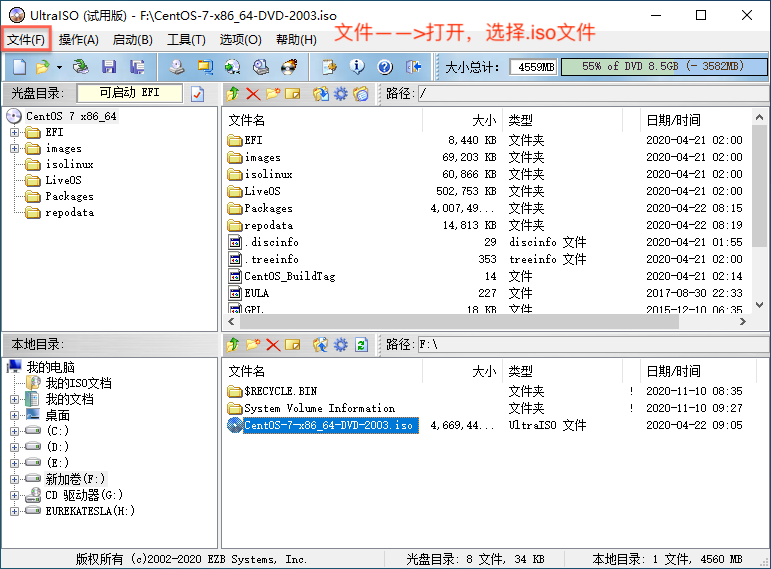Select the LiveOS folder in disc tree
The image size is (771, 569).
[63, 180]
